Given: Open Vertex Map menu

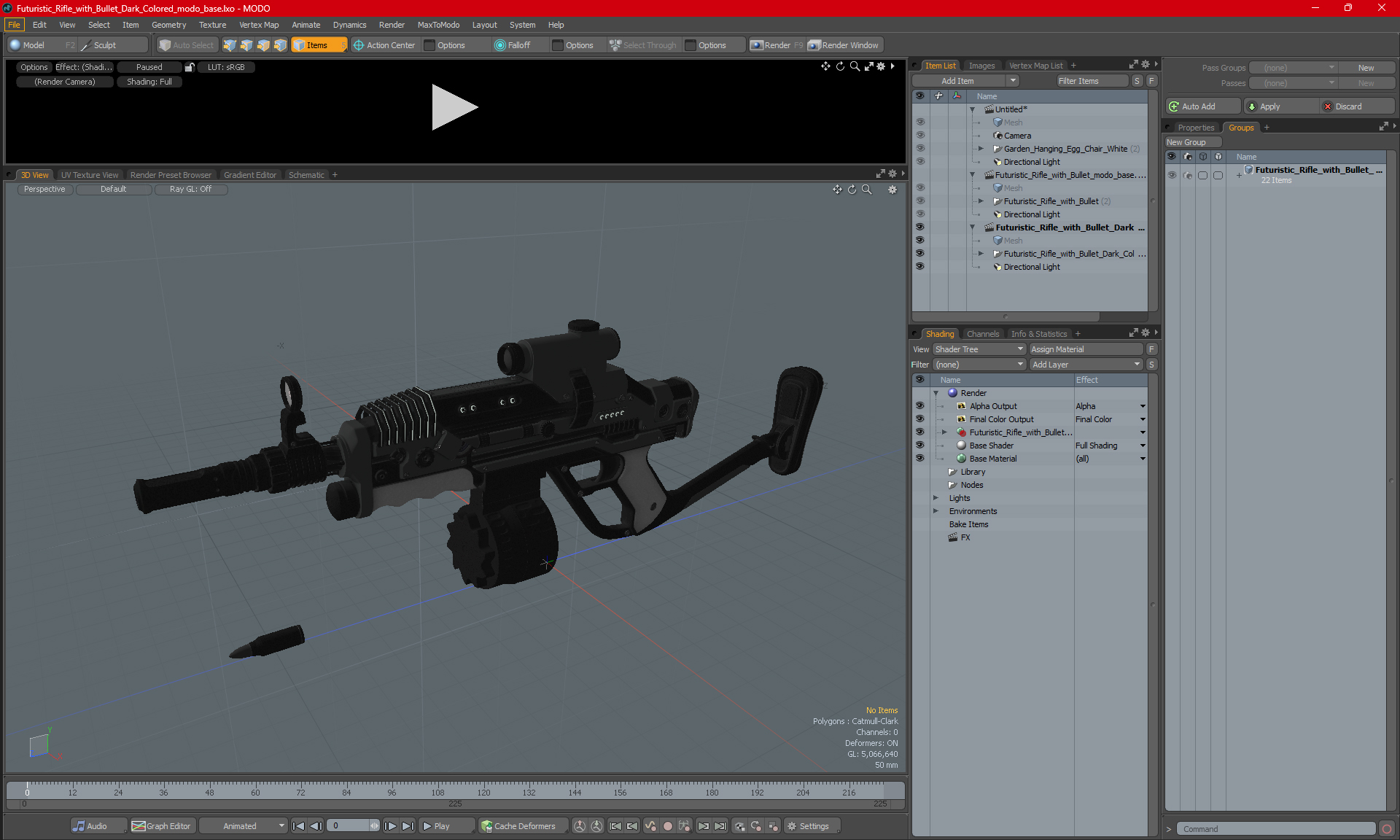Looking at the screenshot, I should point(259,25).
